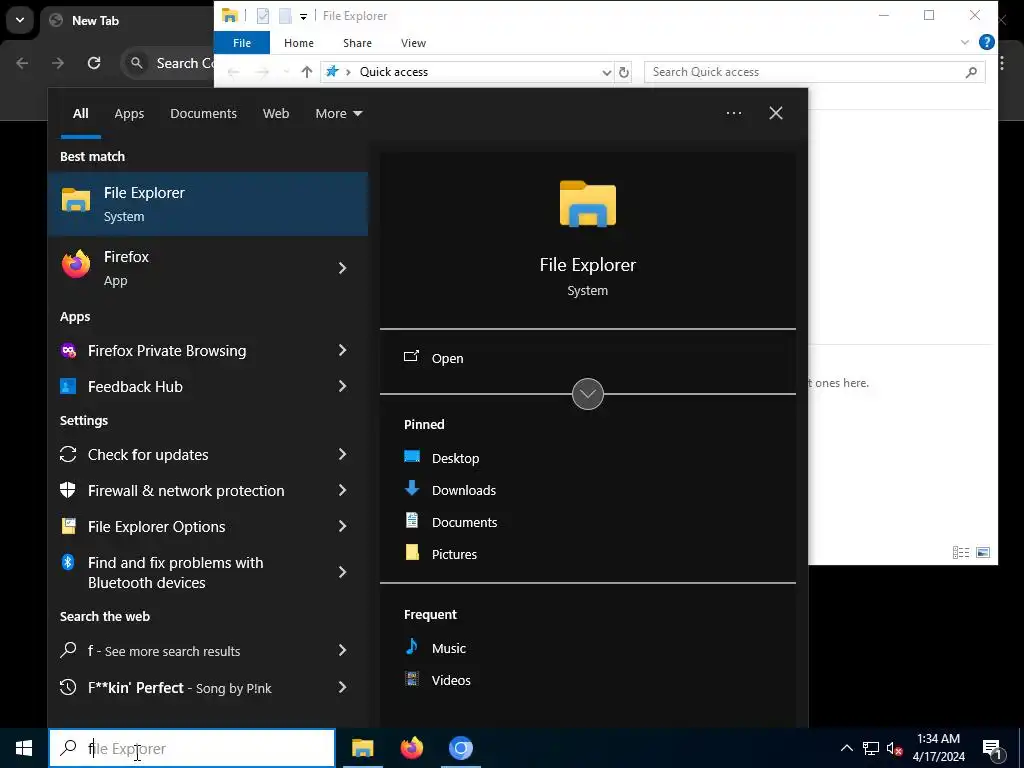Viewport: 1024px width, 768px height.
Task: Open Check for updates setting
Action: (x=193, y=455)
